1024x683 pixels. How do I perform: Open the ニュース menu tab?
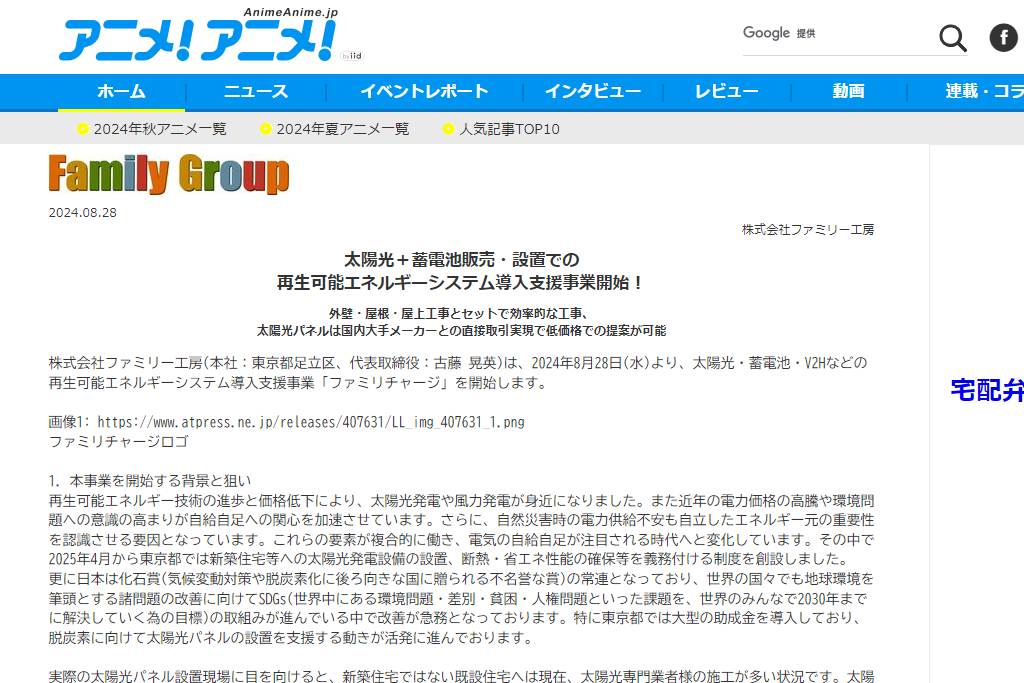(x=256, y=91)
